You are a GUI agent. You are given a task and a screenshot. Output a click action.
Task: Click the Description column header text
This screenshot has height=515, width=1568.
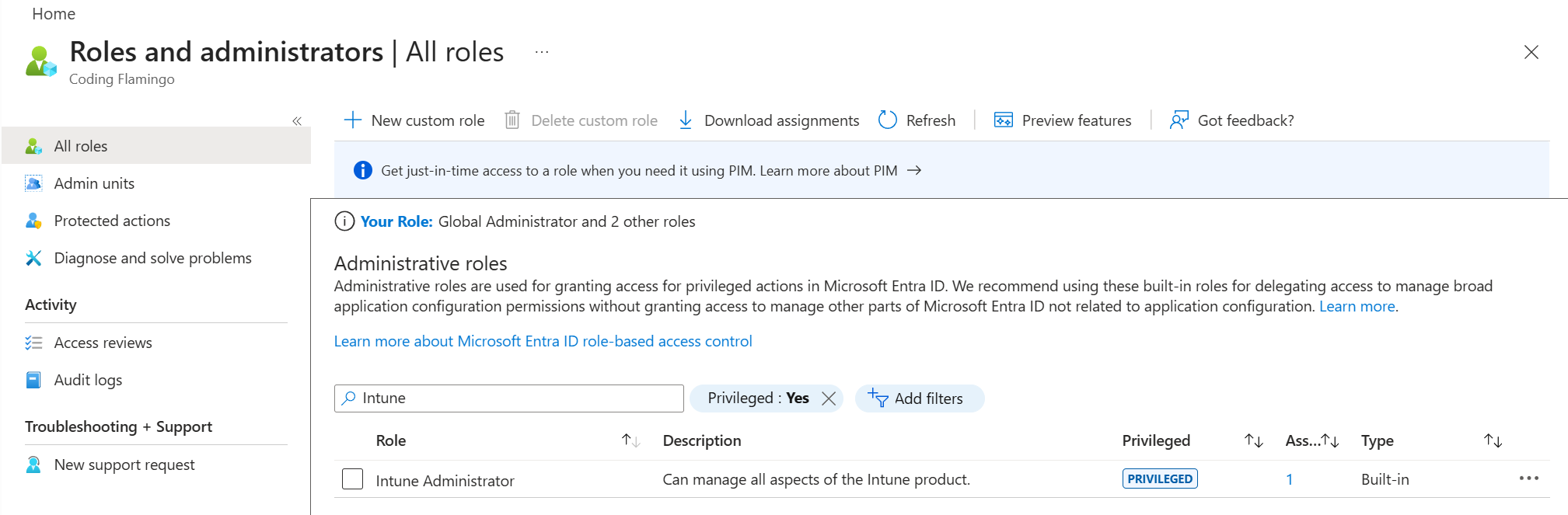(x=702, y=440)
